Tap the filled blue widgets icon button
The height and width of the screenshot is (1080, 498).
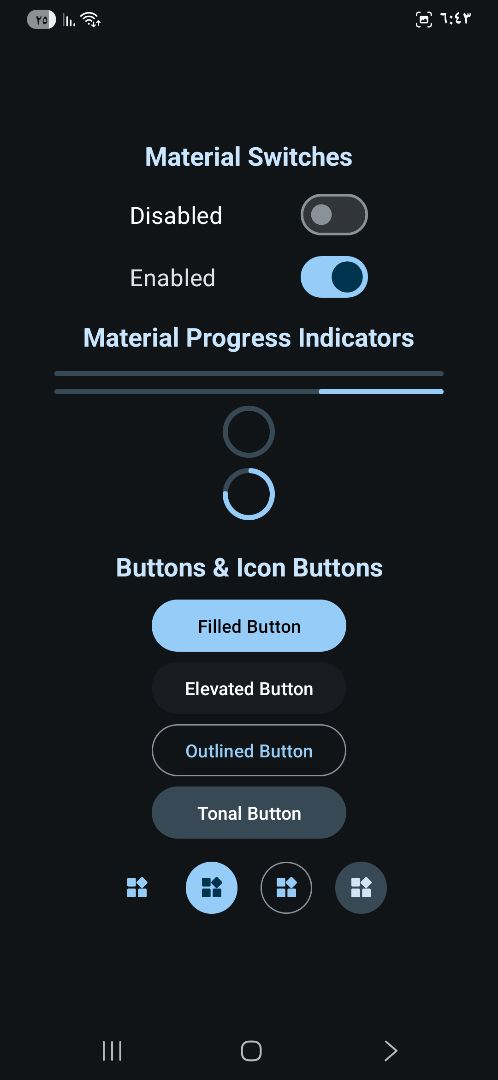point(211,888)
